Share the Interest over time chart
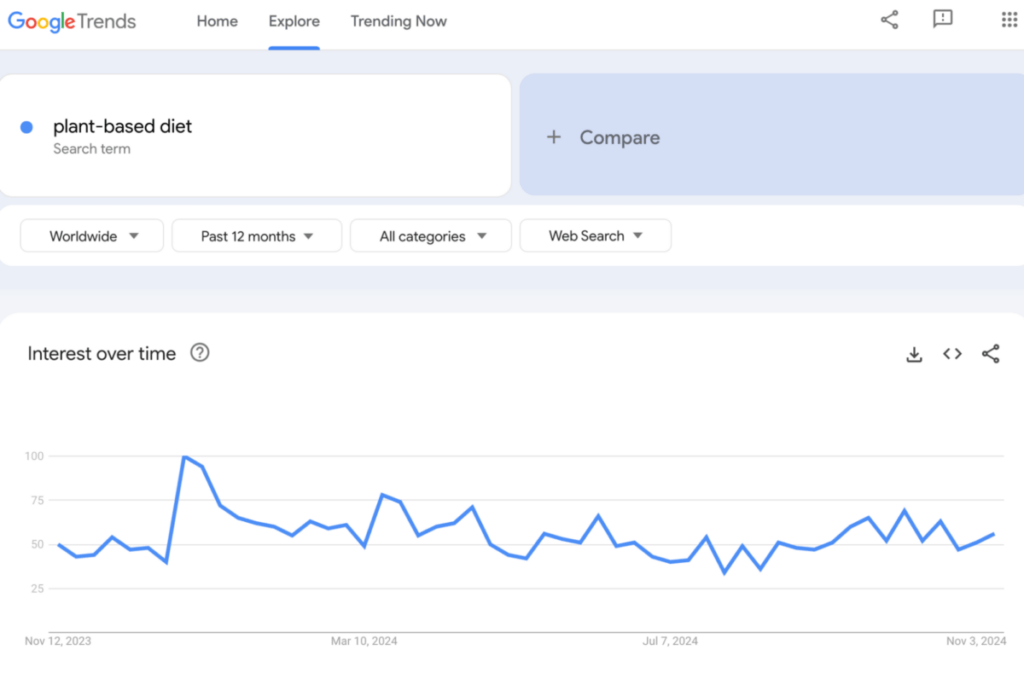 pos(991,354)
